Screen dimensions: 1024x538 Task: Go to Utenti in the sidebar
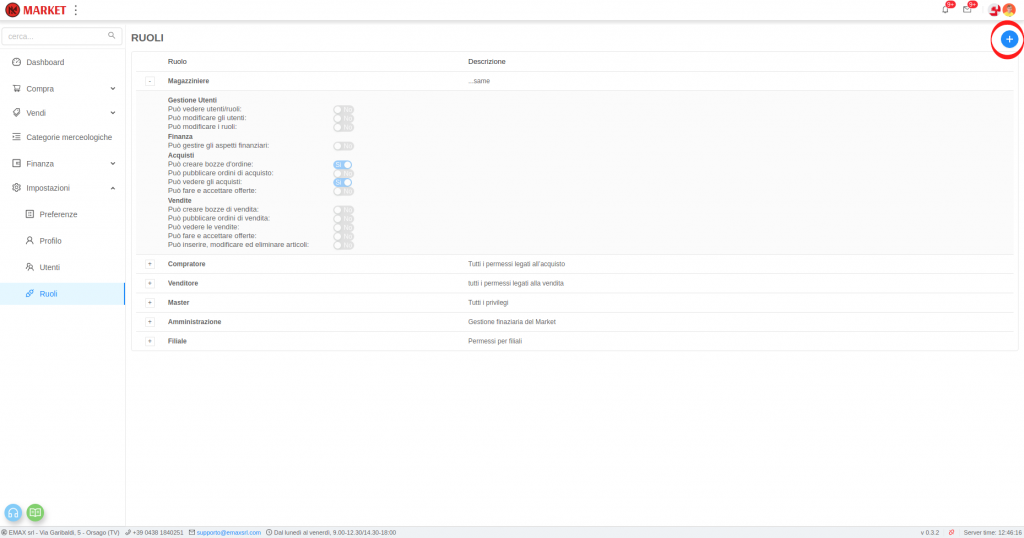[x=49, y=267]
